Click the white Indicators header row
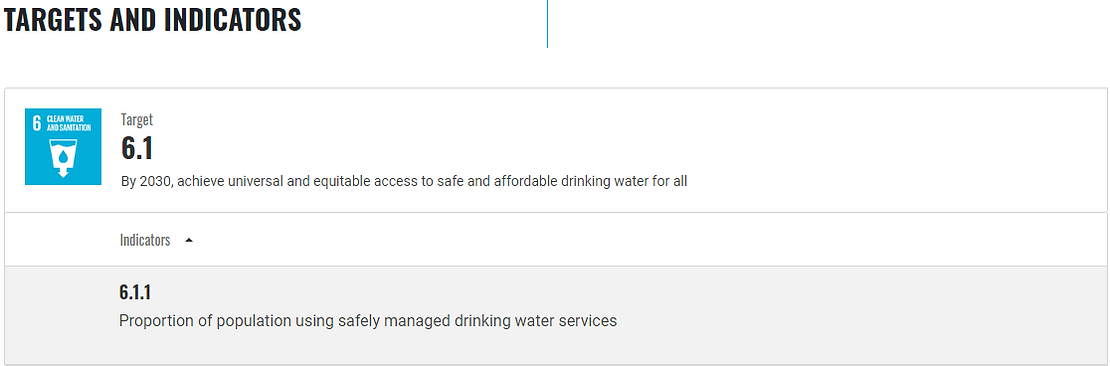Viewport: 1110px width, 366px height. (x=556, y=240)
